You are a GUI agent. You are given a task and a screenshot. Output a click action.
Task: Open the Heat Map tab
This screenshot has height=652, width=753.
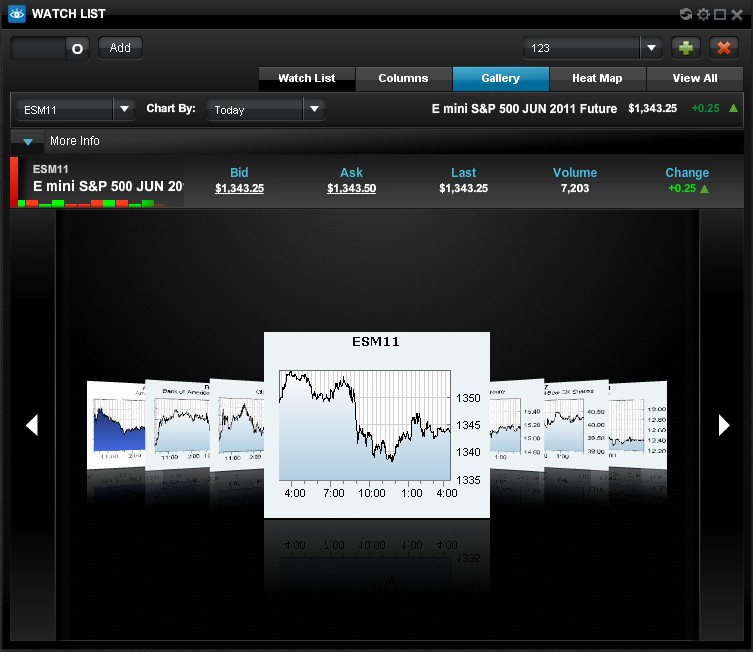pyautogui.click(x=597, y=78)
